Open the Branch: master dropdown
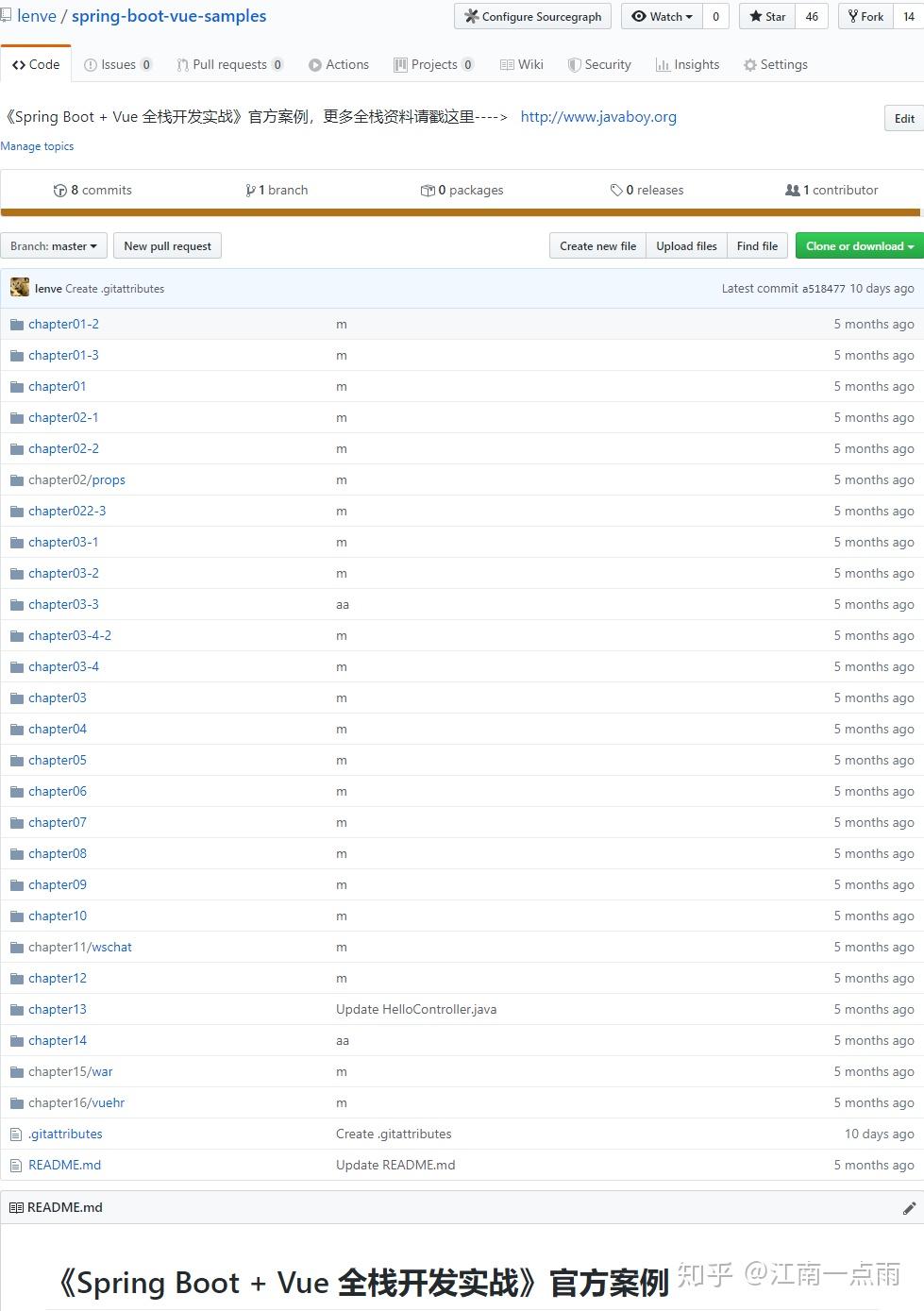The image size is (924, 1311). [54, 245]
